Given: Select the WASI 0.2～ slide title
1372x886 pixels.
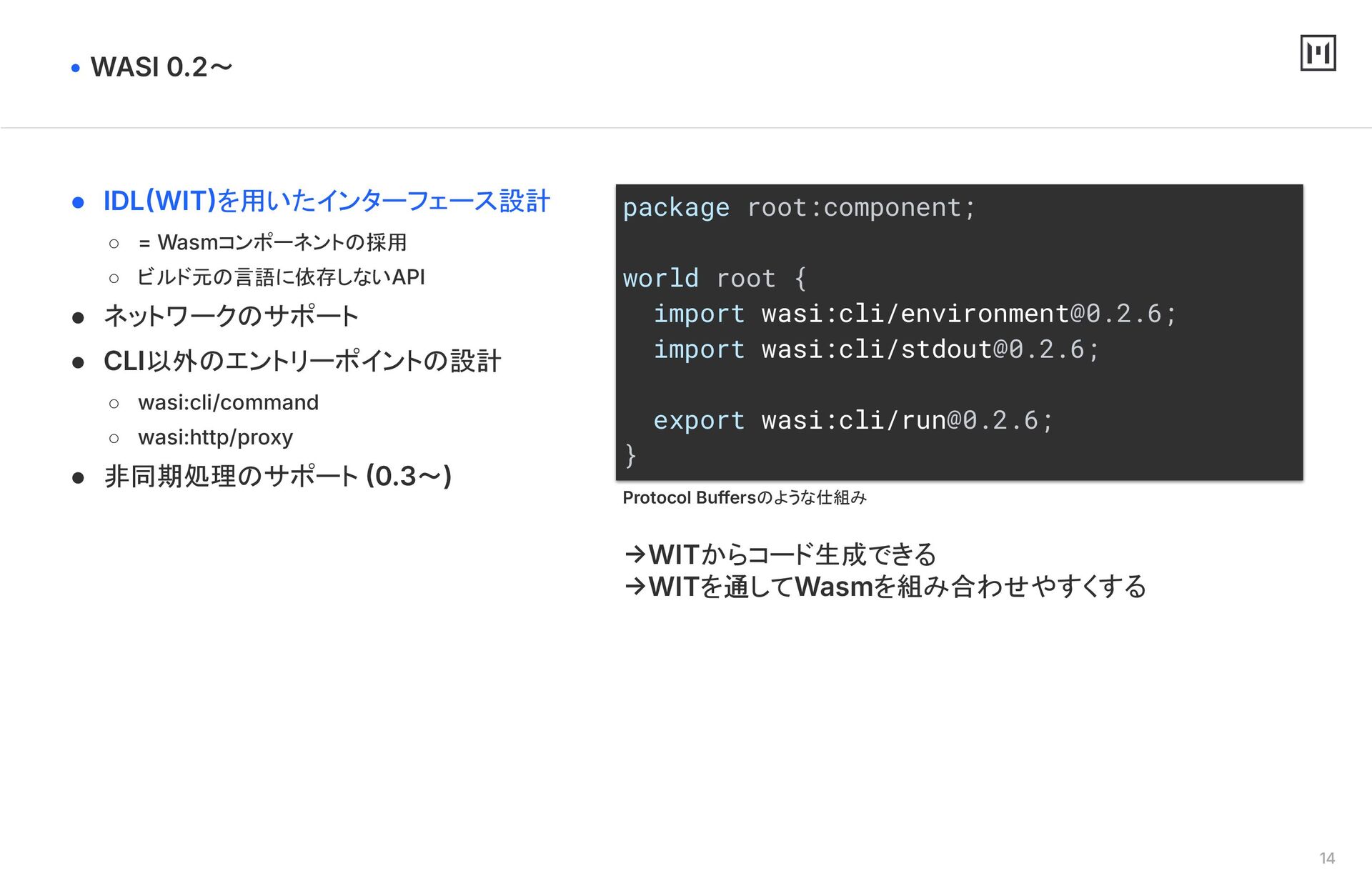Looking at the screenshot, I should click(x=161, y=67).
